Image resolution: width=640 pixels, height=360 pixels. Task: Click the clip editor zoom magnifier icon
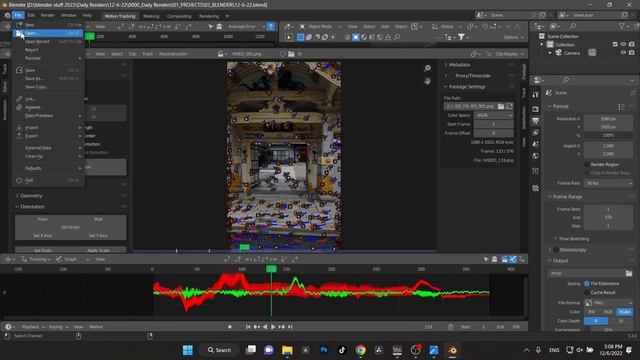[x=427, y=68]
